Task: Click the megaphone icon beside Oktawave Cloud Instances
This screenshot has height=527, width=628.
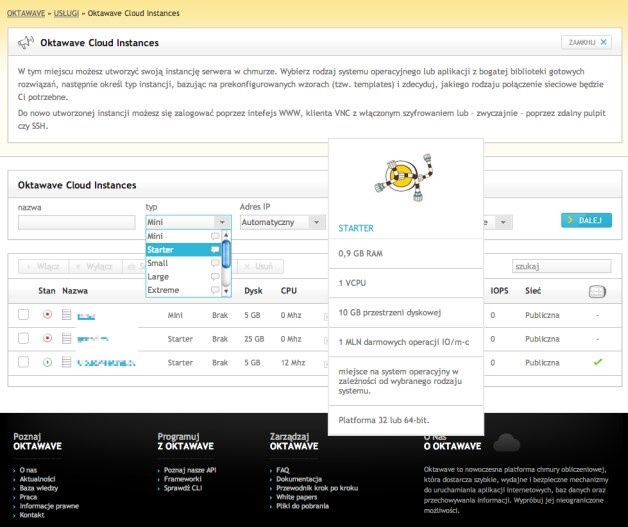Action: coord(26,42)
